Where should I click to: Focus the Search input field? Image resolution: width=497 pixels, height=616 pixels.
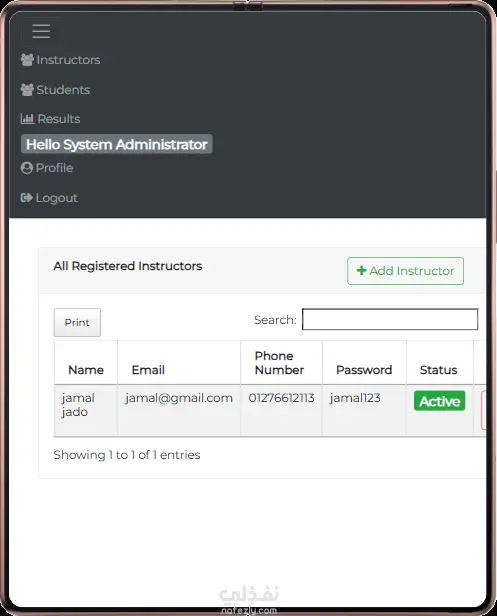[x=390, y=319]
